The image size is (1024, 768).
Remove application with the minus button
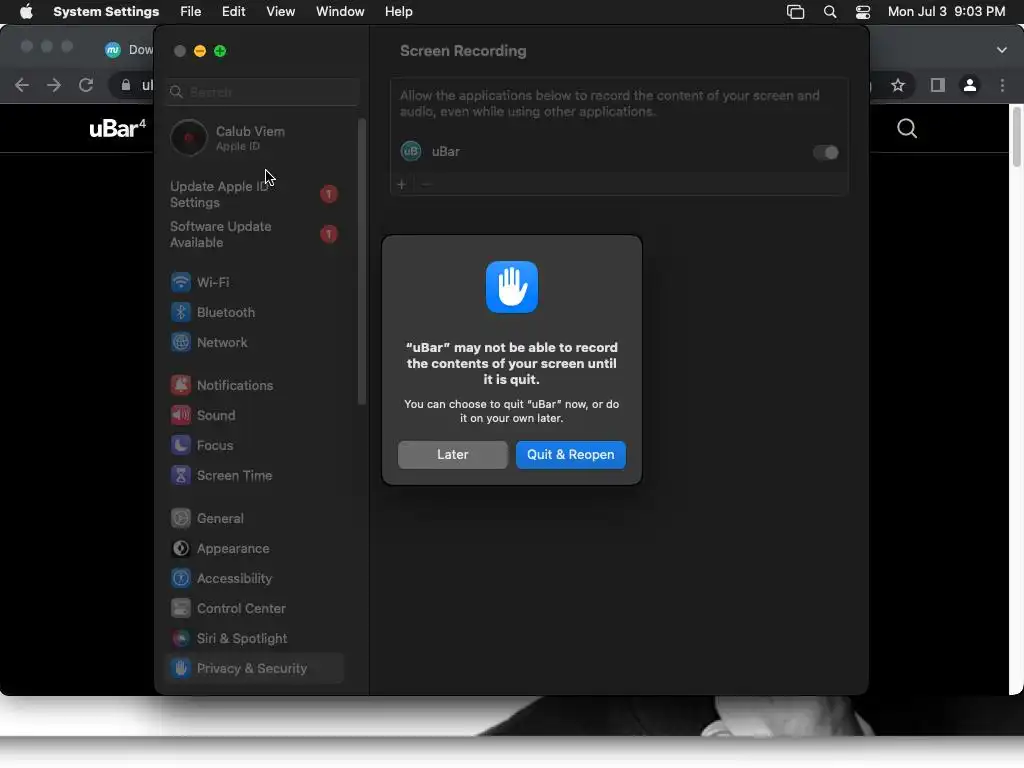426,185
